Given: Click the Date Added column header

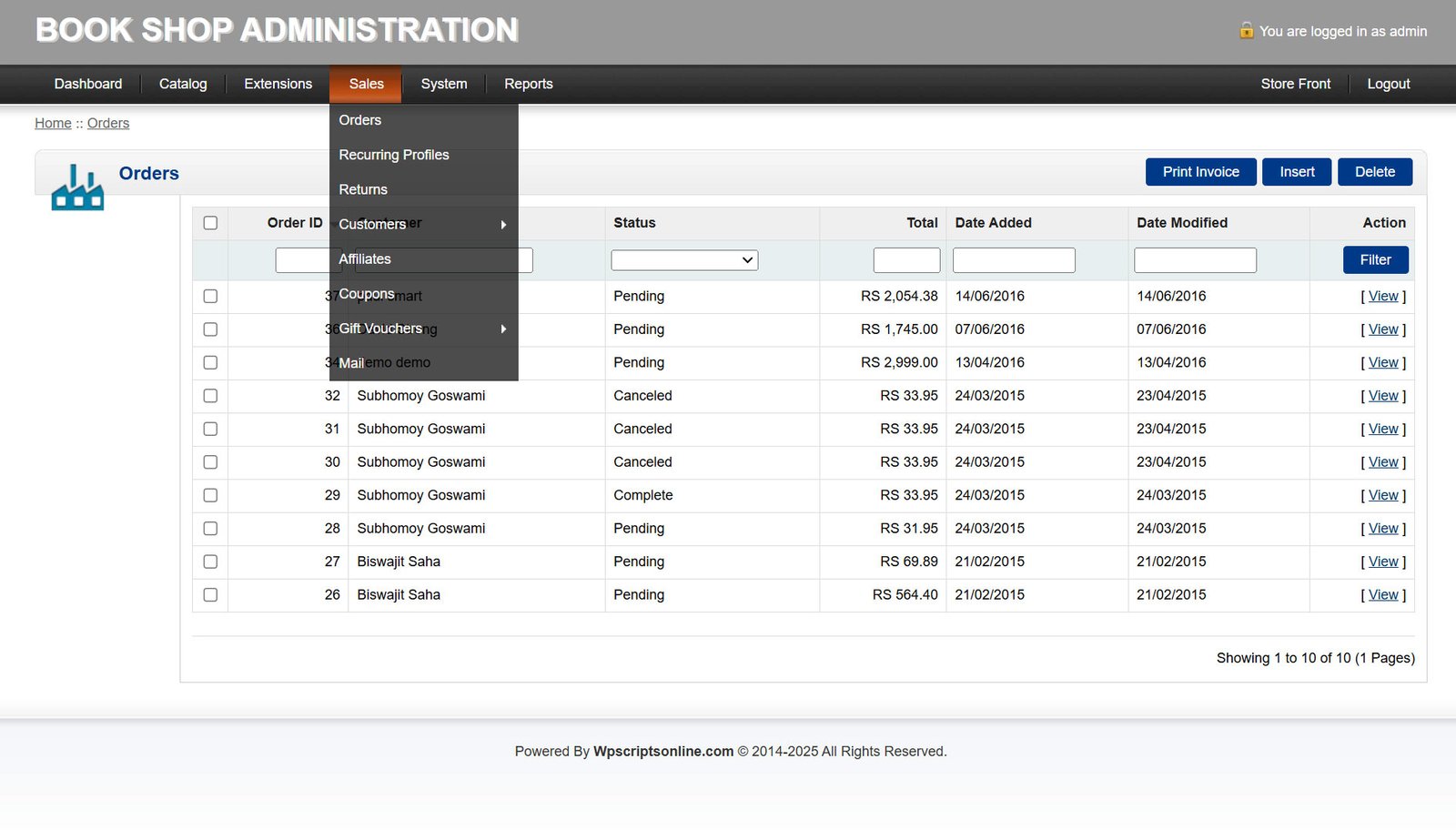Looking at the screenshot, I should (993, 223).
